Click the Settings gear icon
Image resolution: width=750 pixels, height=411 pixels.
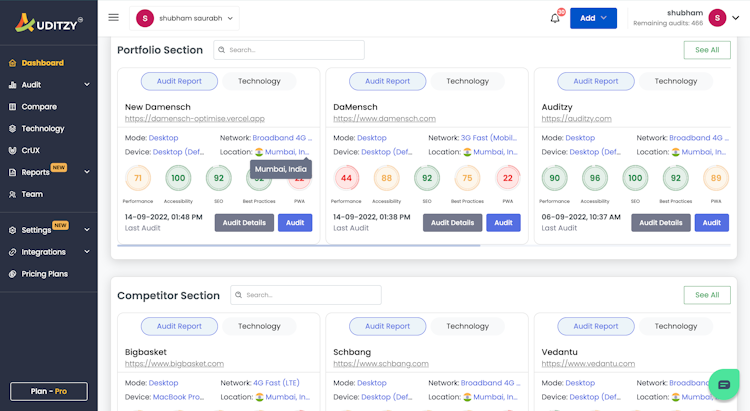(x=12, y=230)
